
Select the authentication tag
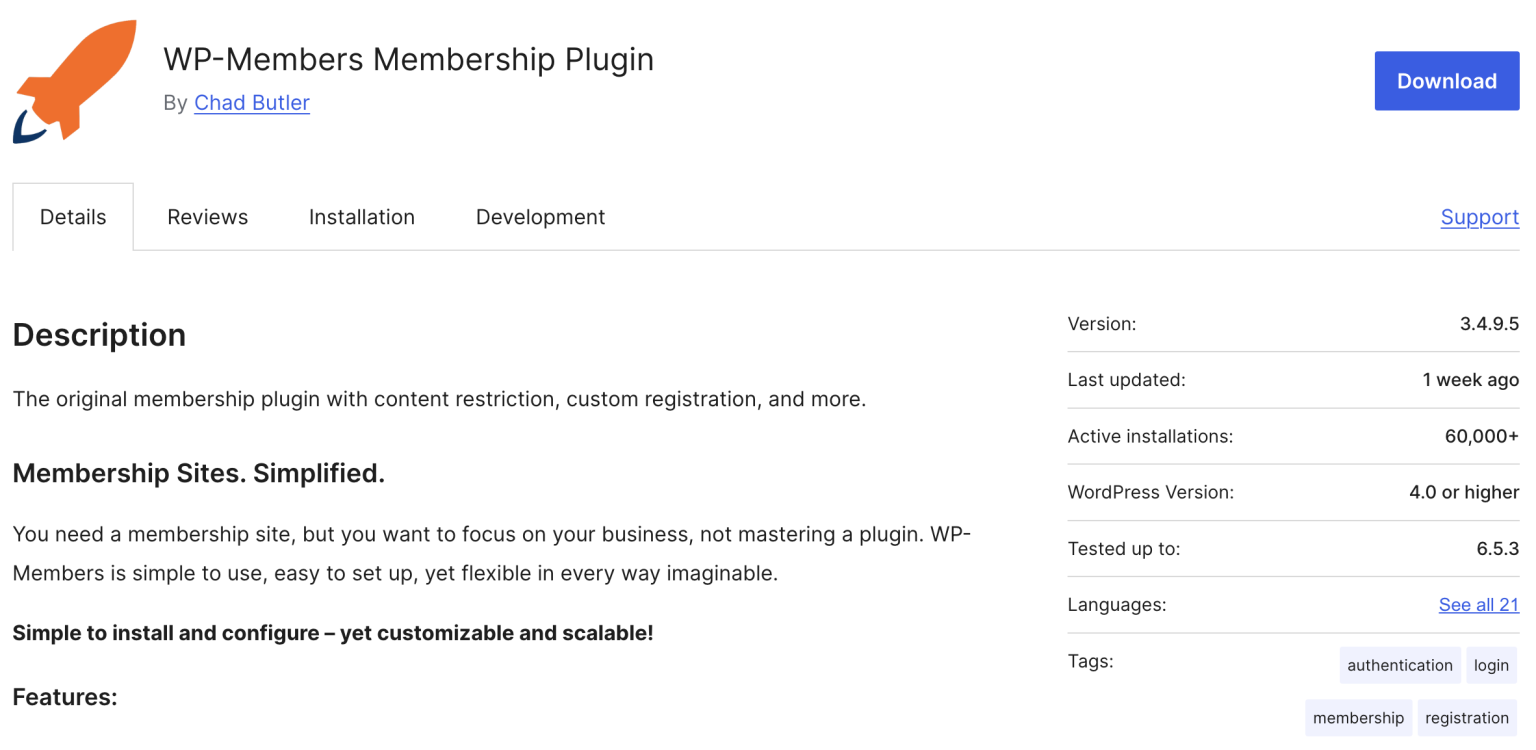point(1399,664)
